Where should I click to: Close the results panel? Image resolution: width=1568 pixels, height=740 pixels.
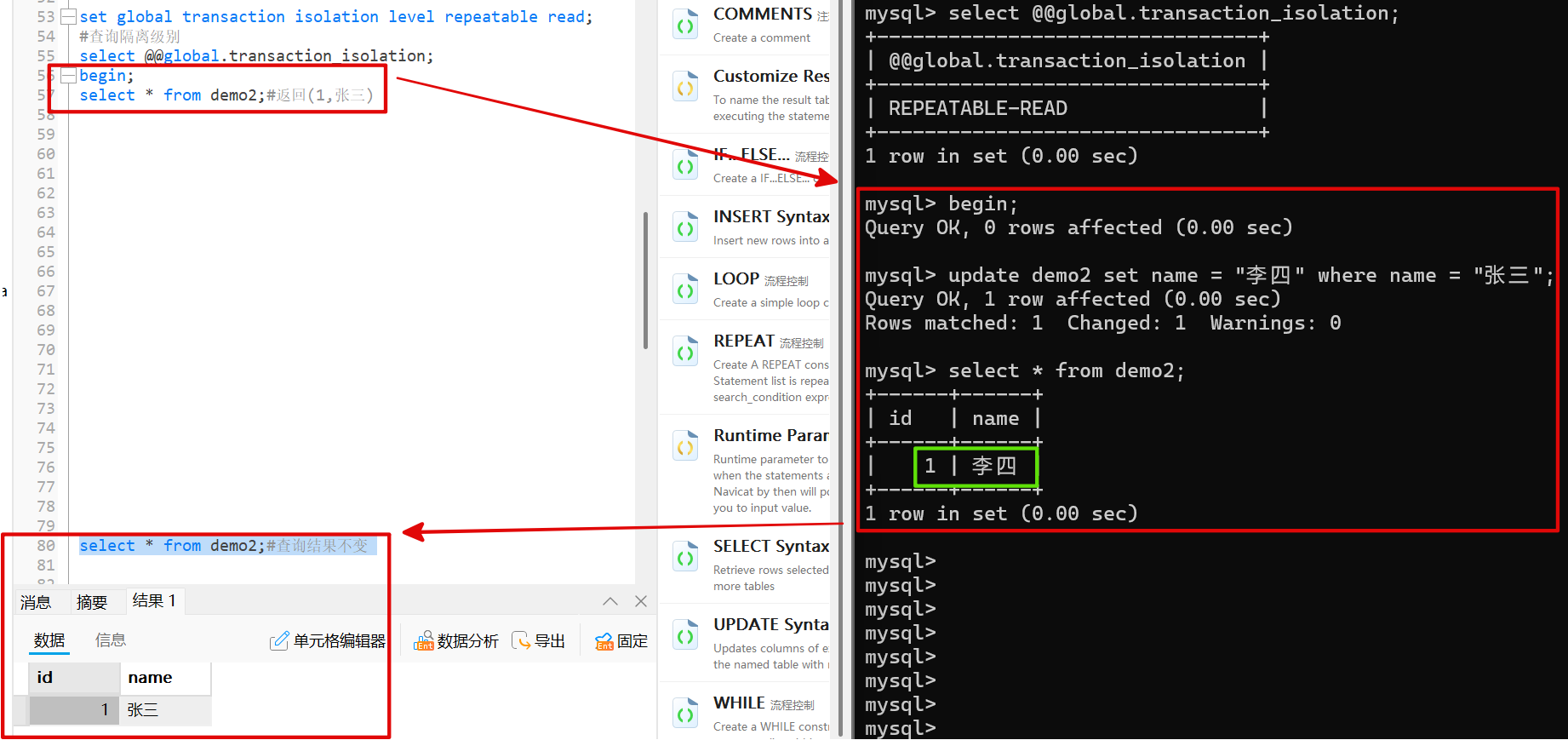641,601
